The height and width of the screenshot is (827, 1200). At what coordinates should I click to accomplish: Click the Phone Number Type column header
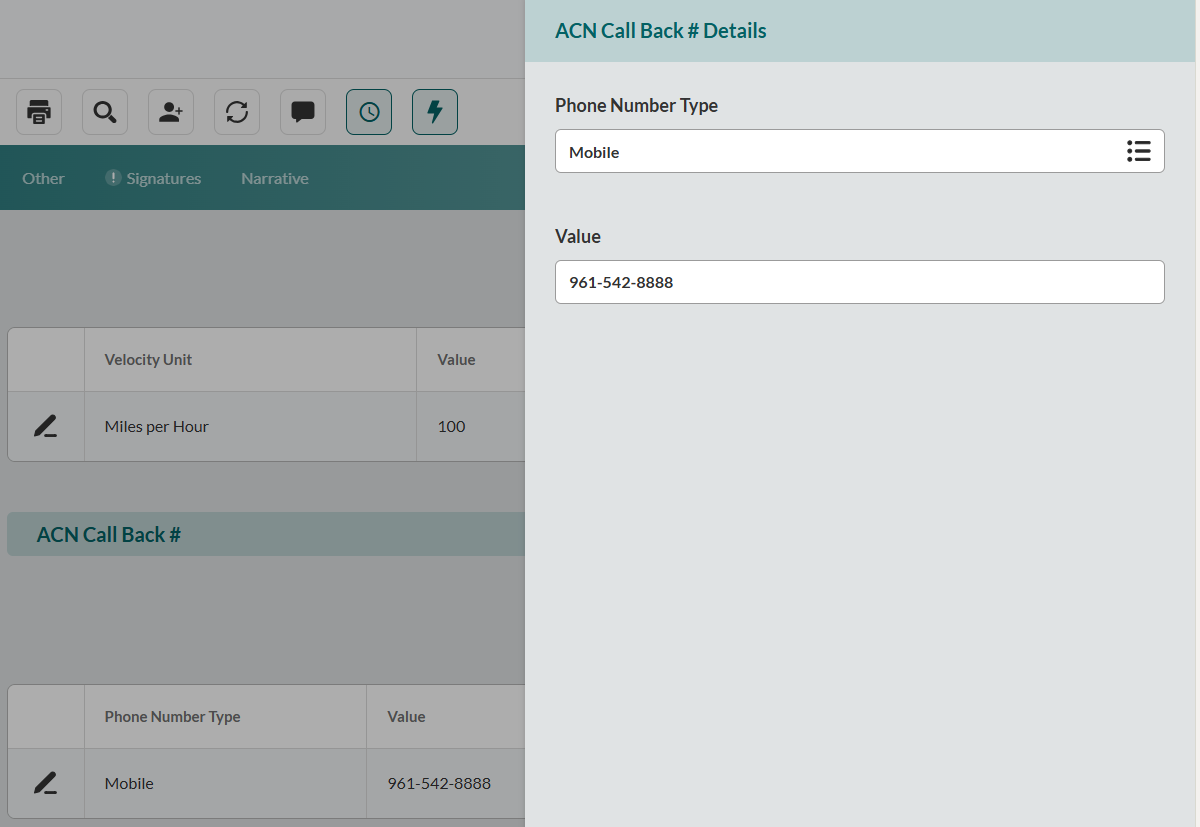(172, 717)
